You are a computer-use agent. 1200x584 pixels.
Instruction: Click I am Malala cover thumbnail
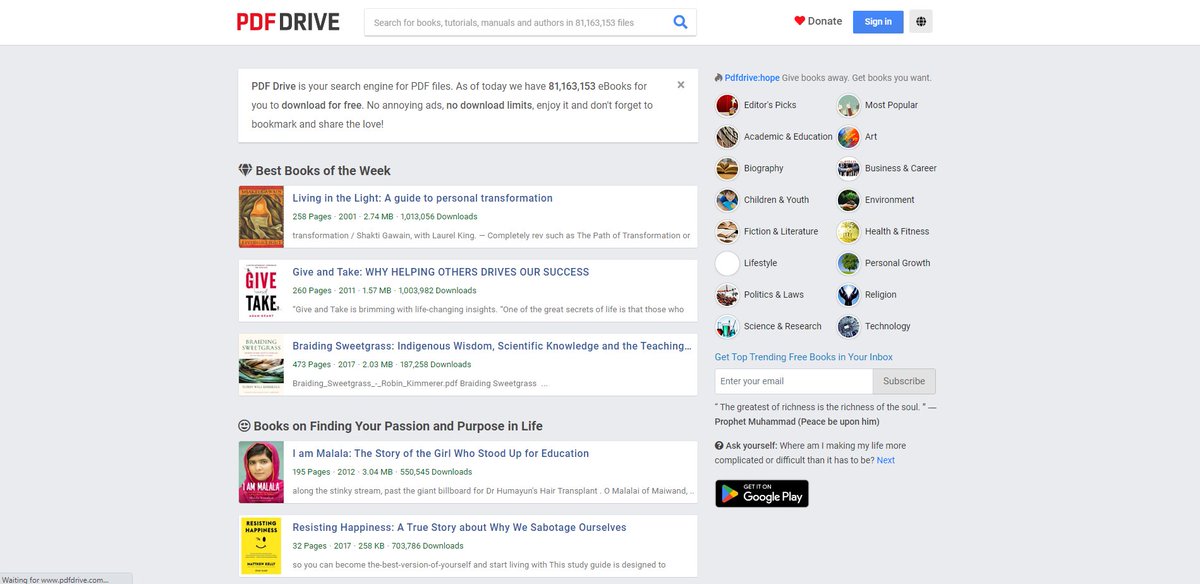(261, 472)
